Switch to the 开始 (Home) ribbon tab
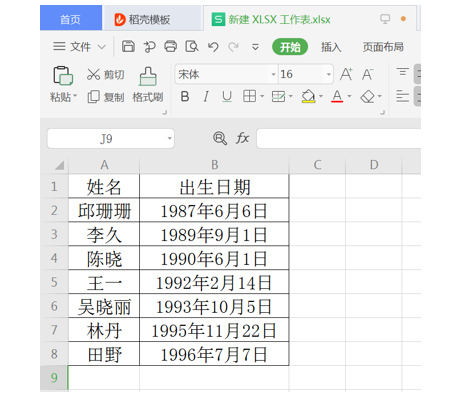Viewport: 467px width, 397px height. coord(290,47)
